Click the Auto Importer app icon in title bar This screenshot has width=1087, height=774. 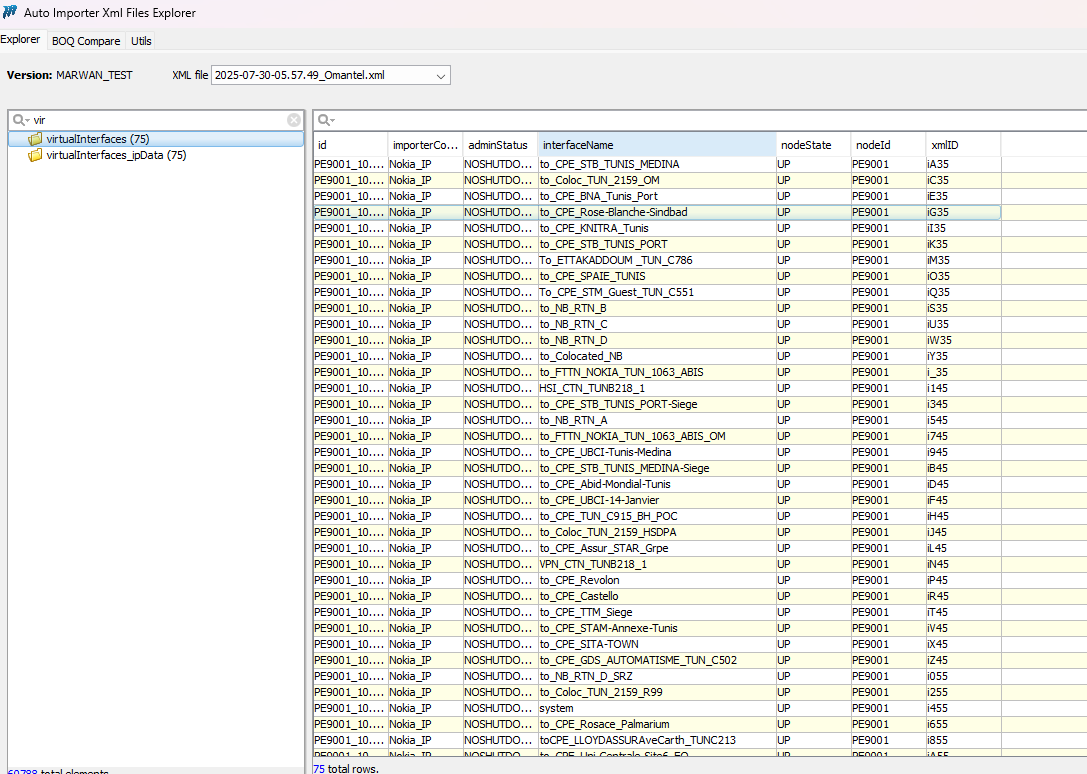pos(10,13)
